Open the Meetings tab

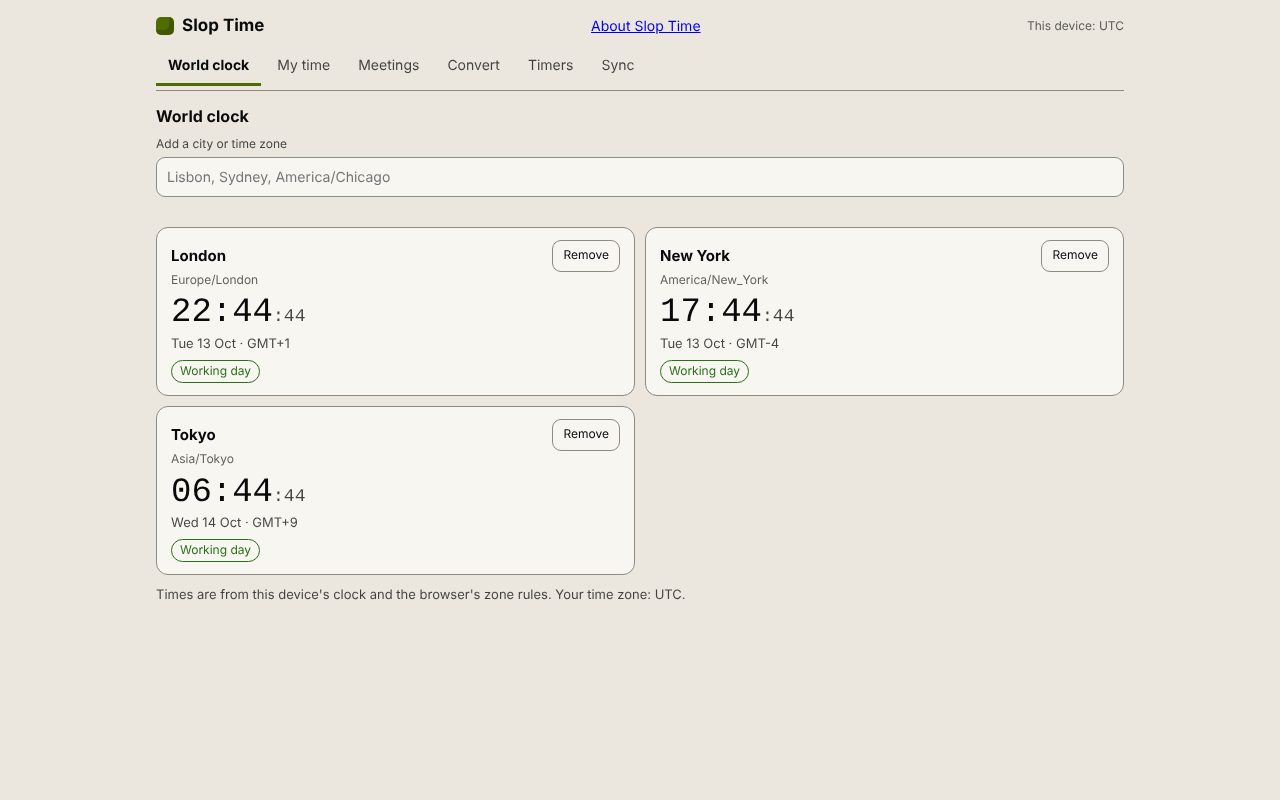[388, 65]
